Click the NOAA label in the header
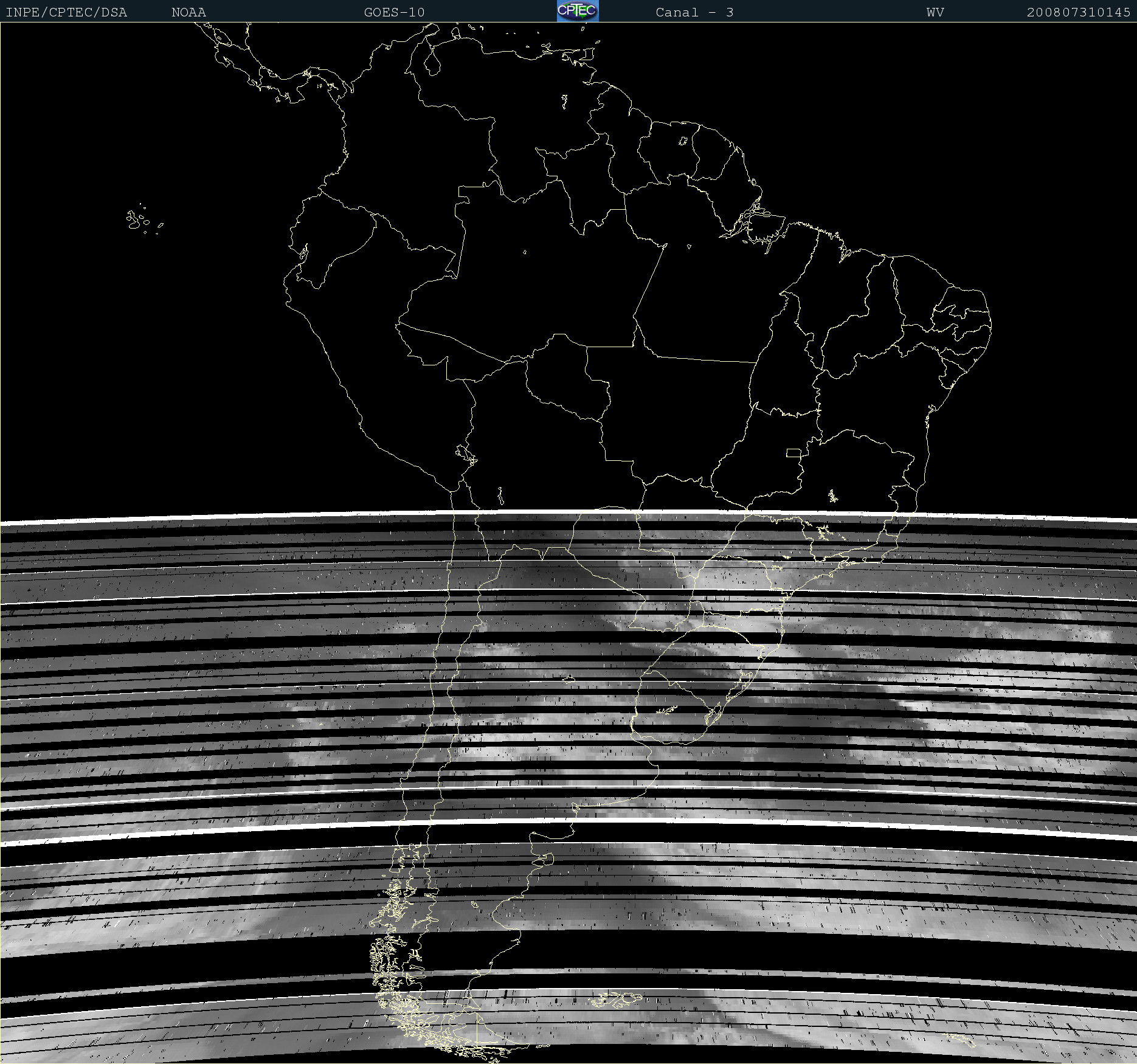 tap(188, 12)
